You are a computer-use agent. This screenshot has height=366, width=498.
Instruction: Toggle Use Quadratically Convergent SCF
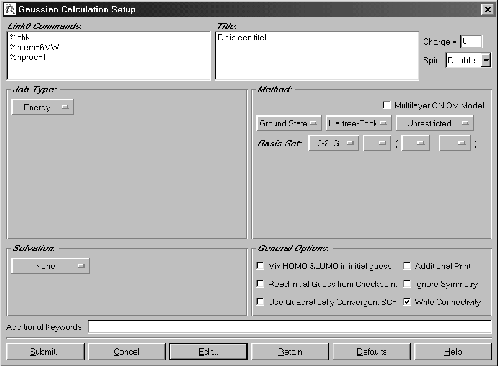point(260,302)
